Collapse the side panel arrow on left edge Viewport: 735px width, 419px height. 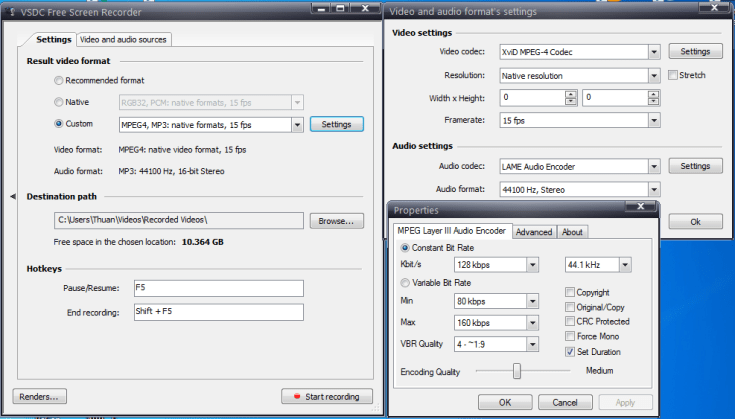click(x=12, y=197)
